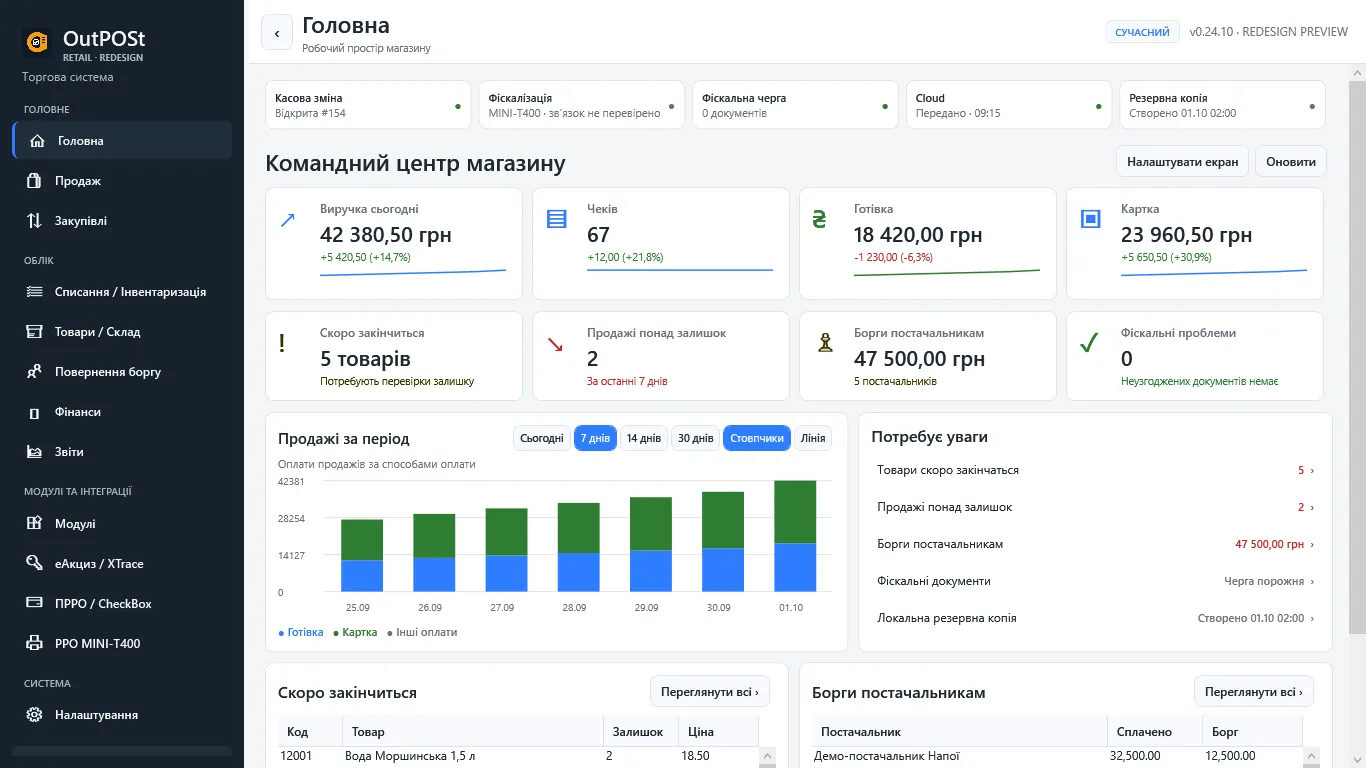Viewport: 1366px width, 768px height.
Task: Open the Головна home icon in sidebar
Action: click(37, 141)
